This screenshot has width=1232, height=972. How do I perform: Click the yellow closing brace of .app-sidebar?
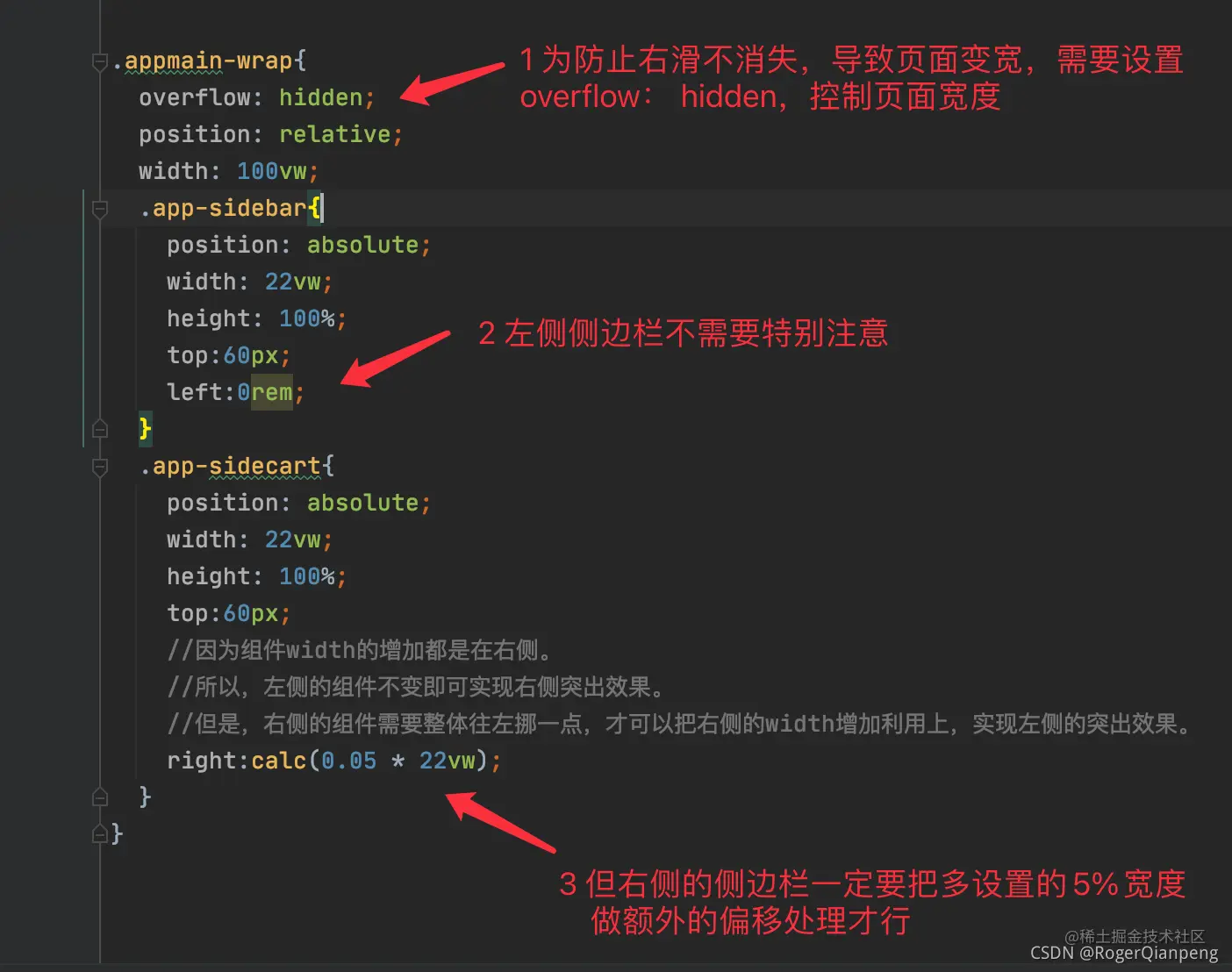tap(145, 429)
